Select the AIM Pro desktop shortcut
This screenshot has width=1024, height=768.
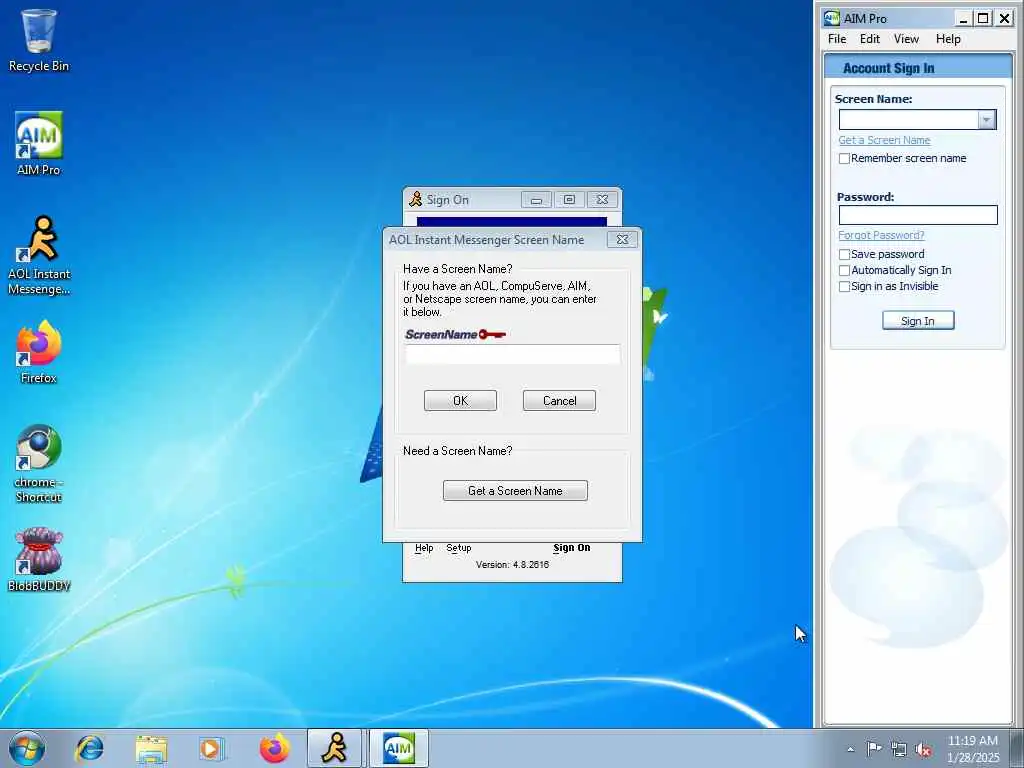click(x=39, y=144)
